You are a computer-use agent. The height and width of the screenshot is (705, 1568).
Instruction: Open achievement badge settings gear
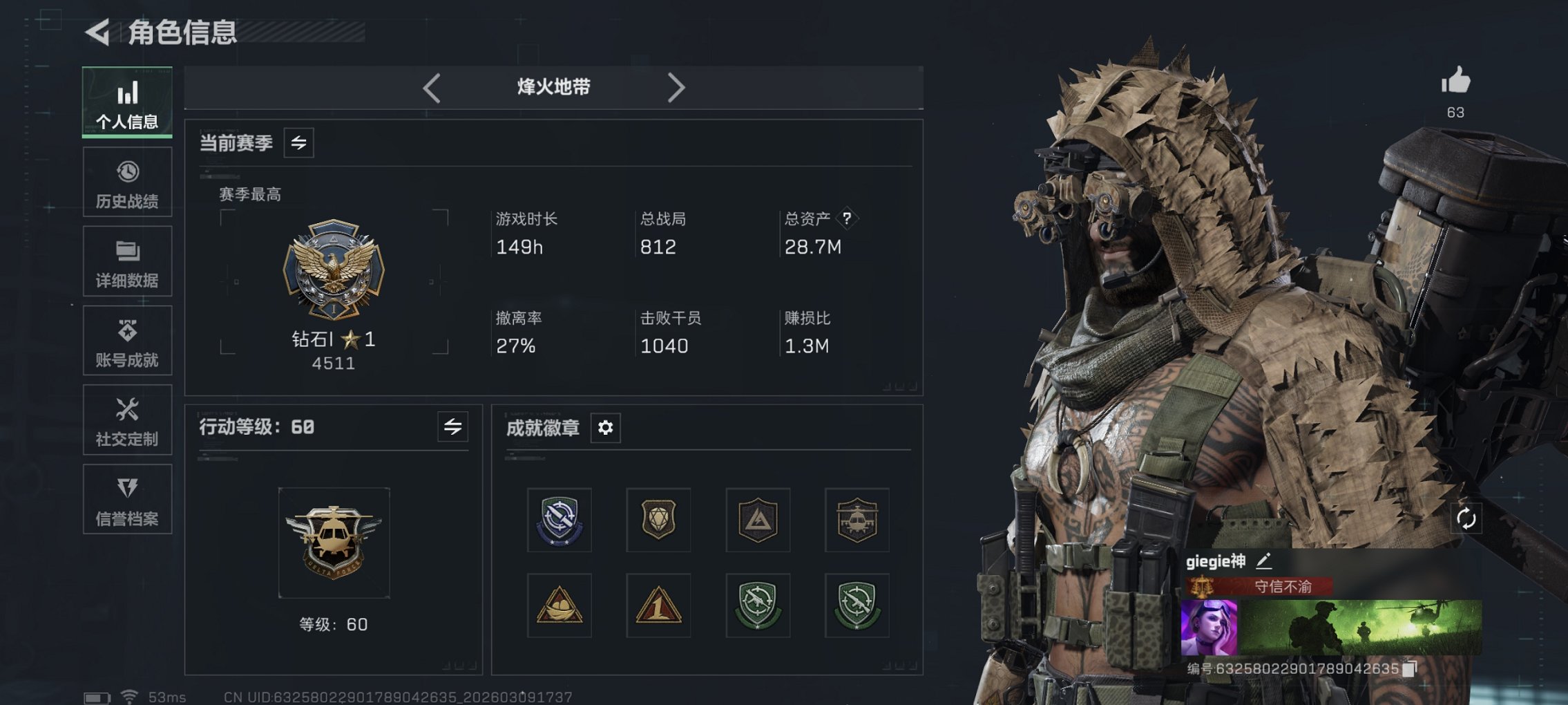click(605, 428)
